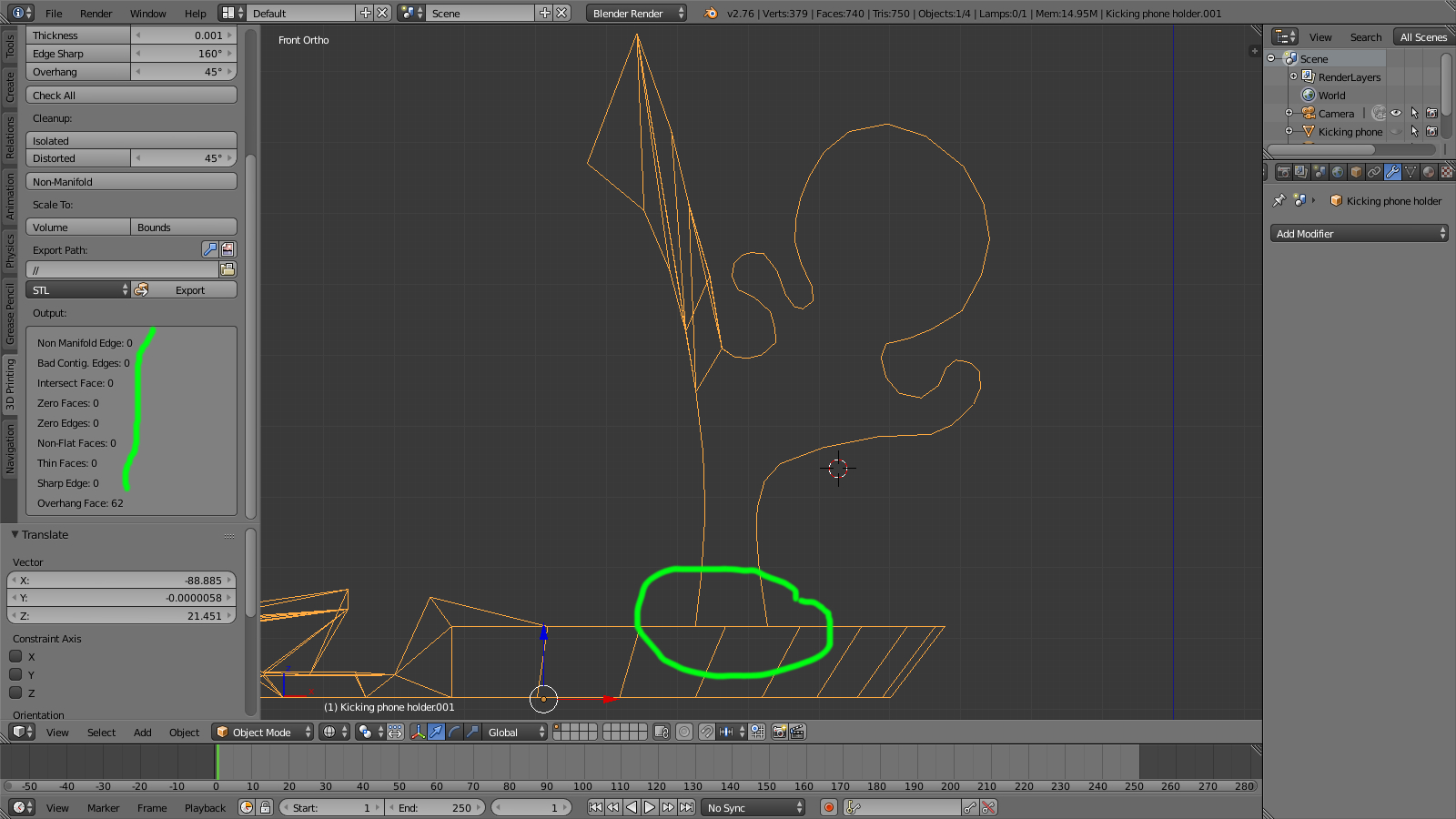Open the Object Mode dropdown
Viewport: 1456px width, 819px height.
(x=262, y=732)
